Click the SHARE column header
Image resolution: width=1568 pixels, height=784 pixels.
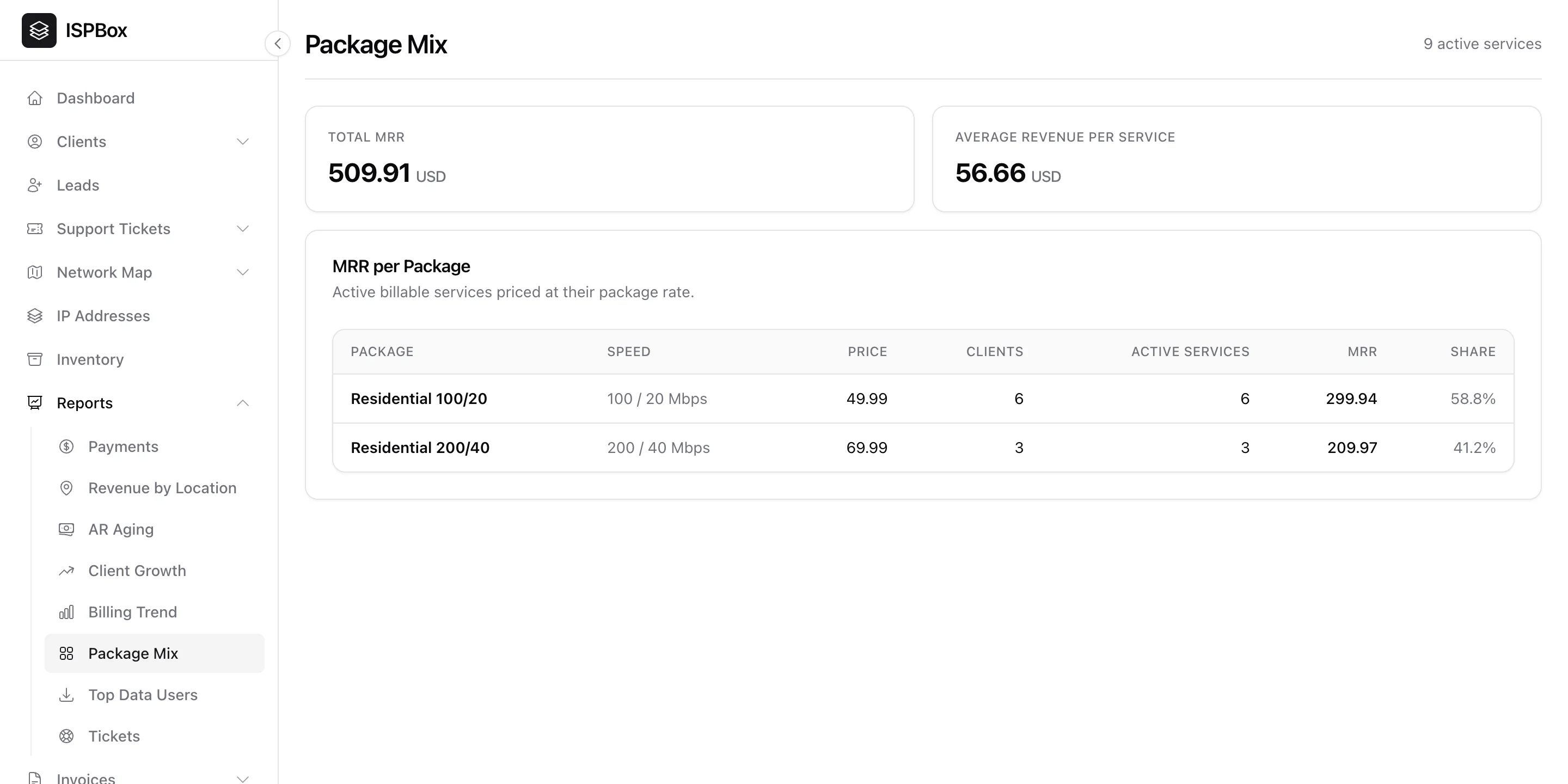(1472, 352)
